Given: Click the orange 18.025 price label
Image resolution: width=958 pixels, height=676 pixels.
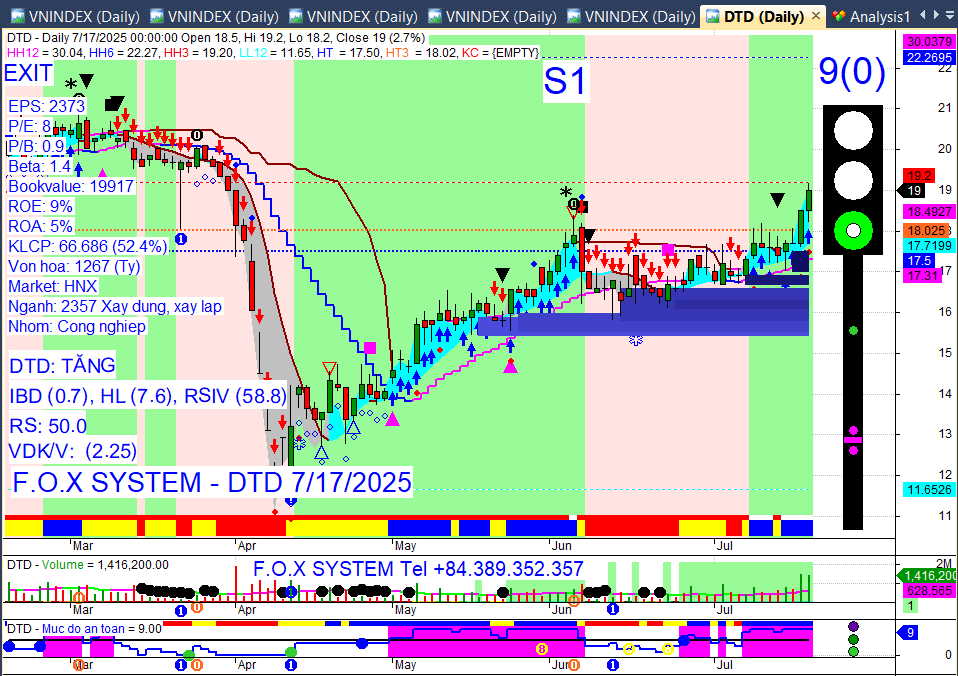Looking at the screenshot, I should (x=927, y=231).
